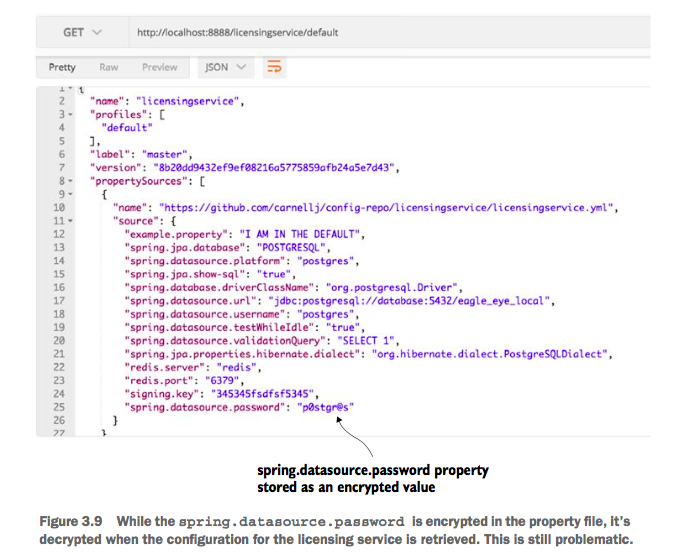Collapse the profiles array on line 3
683x555 pixels.
[x=70, y=115]
